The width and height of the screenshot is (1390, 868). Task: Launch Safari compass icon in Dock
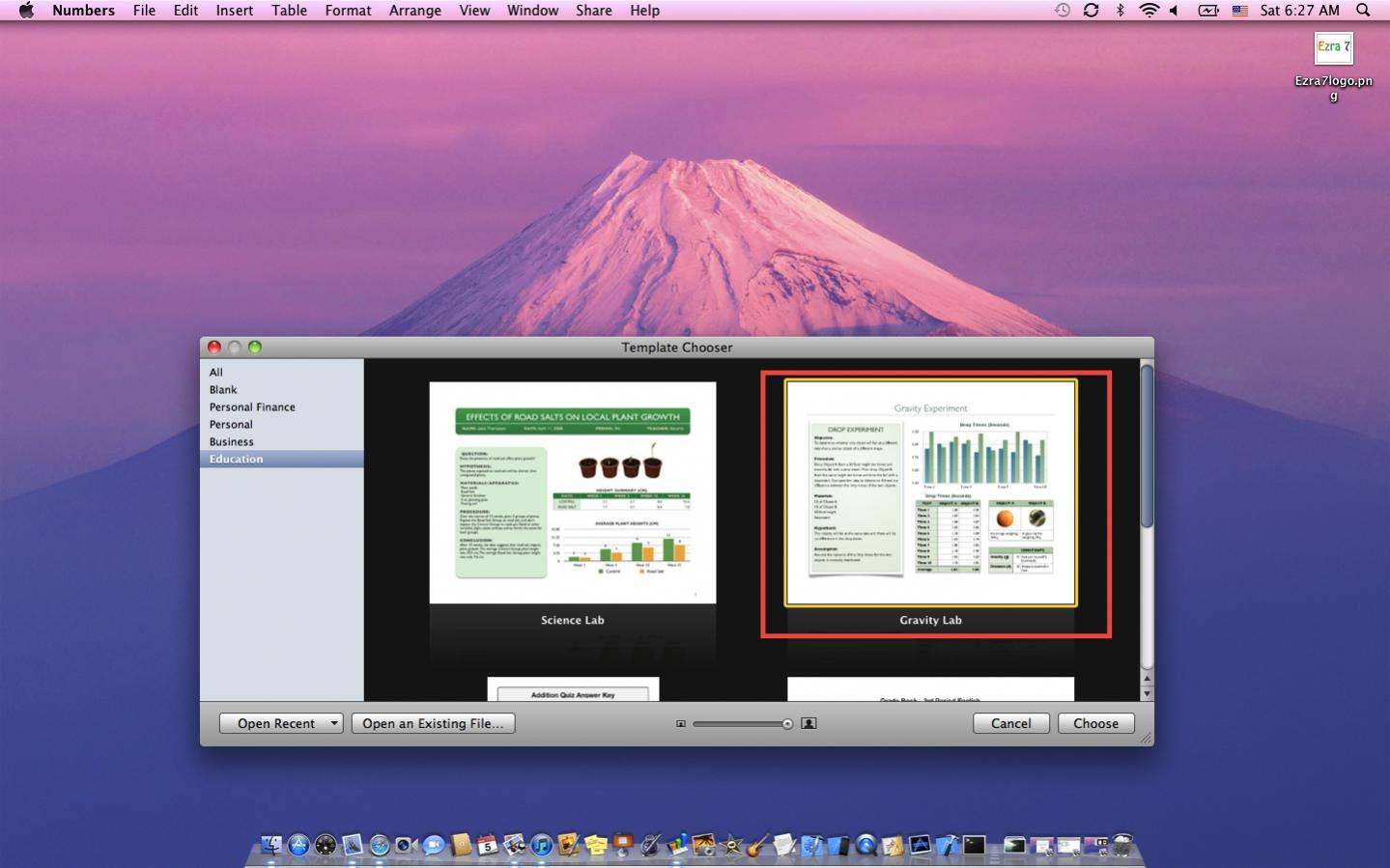(379, 846)
